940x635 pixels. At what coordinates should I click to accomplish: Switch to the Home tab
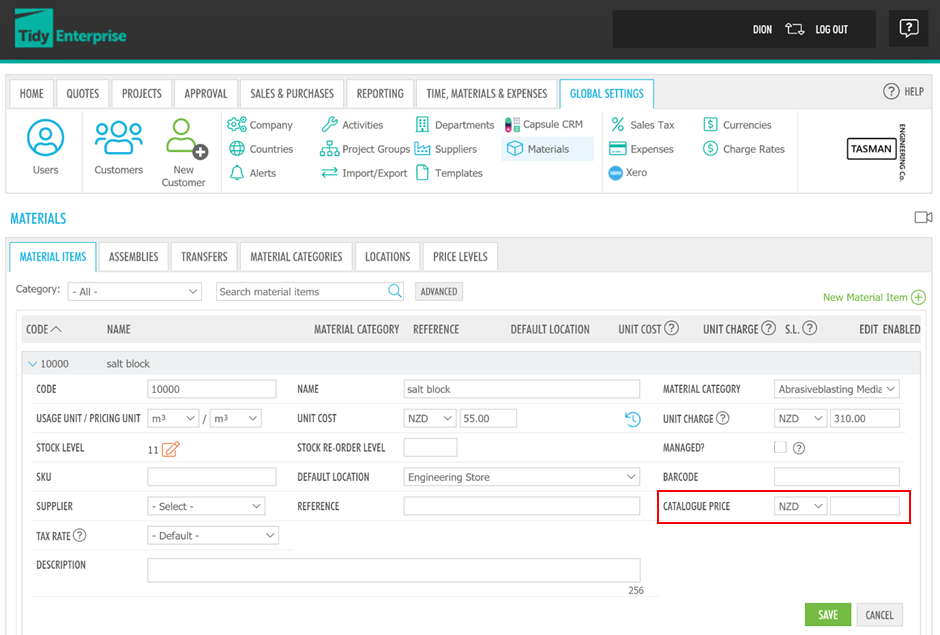[x=32, y=94]
